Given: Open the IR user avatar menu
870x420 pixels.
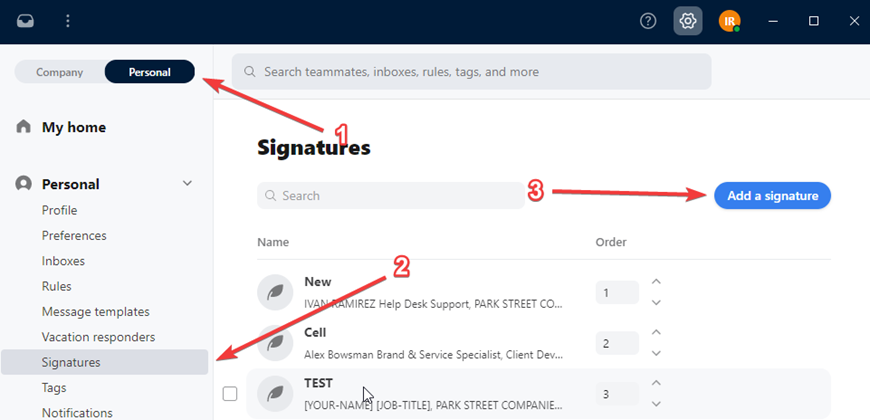Looking at the screenshot, I should [x=729, y=21].
